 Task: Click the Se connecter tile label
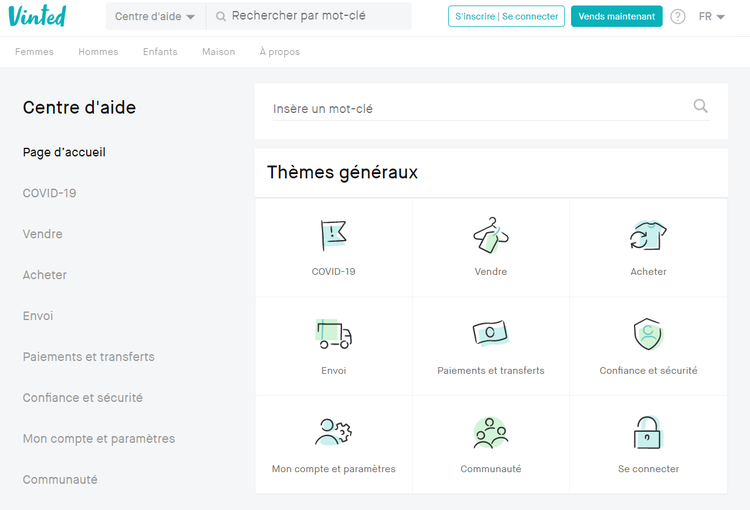click(648, 469)
